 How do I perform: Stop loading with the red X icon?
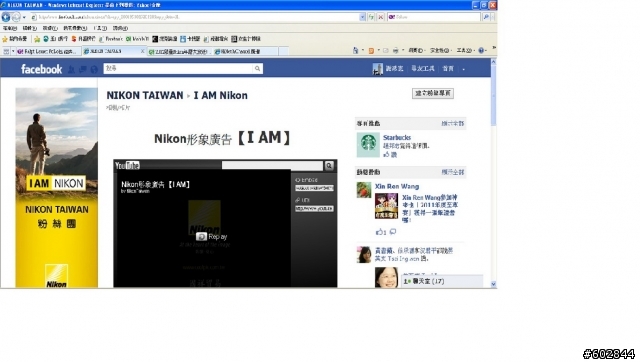[380, 17]
